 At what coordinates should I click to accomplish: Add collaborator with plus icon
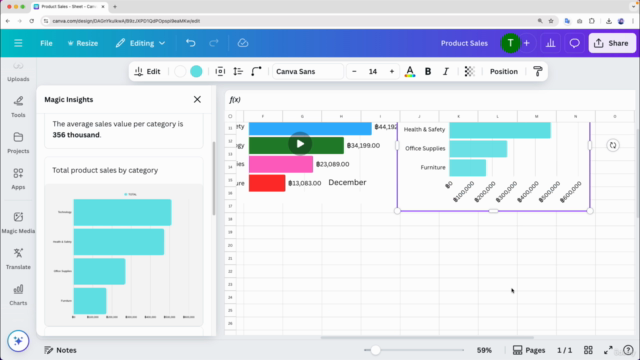527,43
